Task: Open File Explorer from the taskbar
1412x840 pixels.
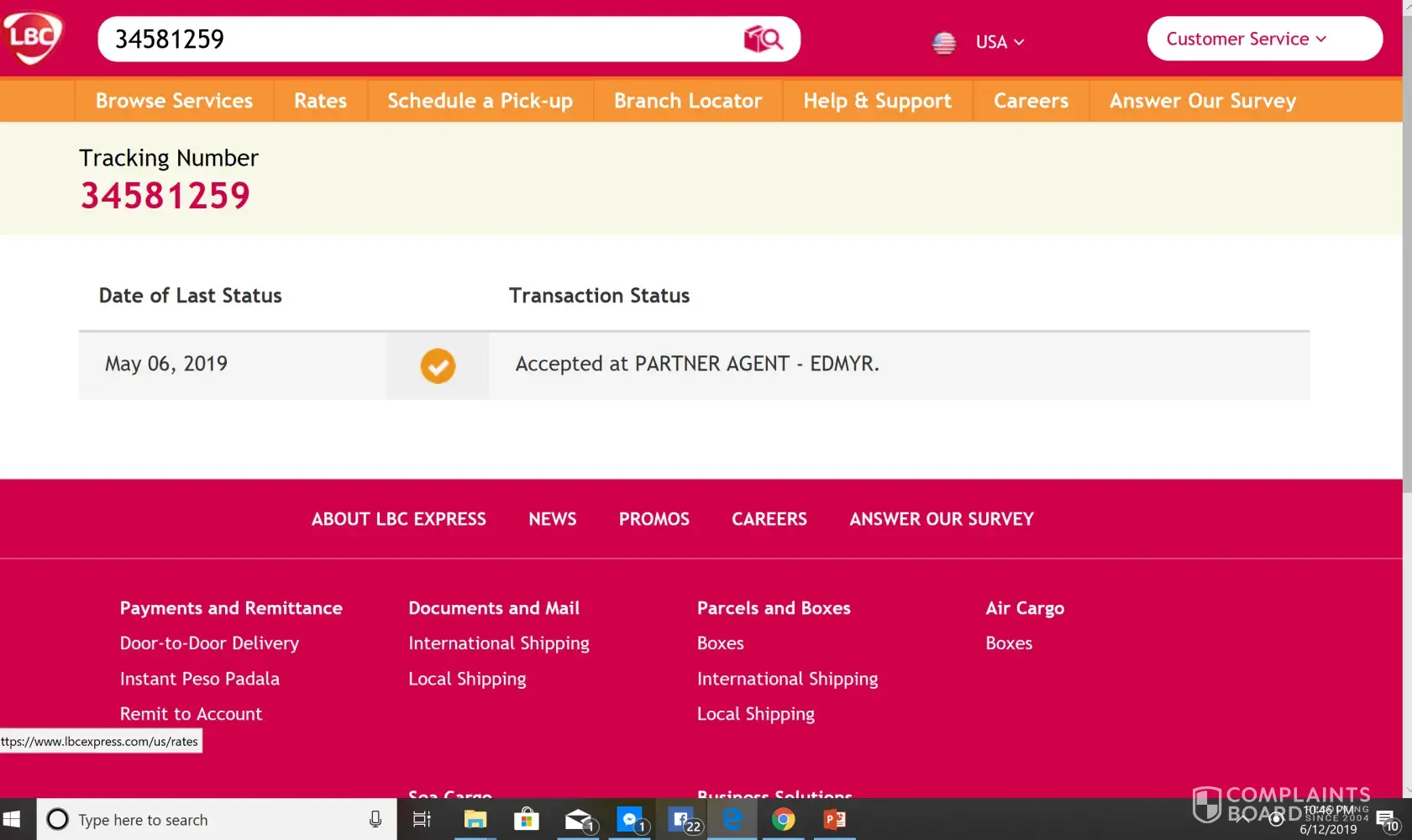Action: point(475,819)
